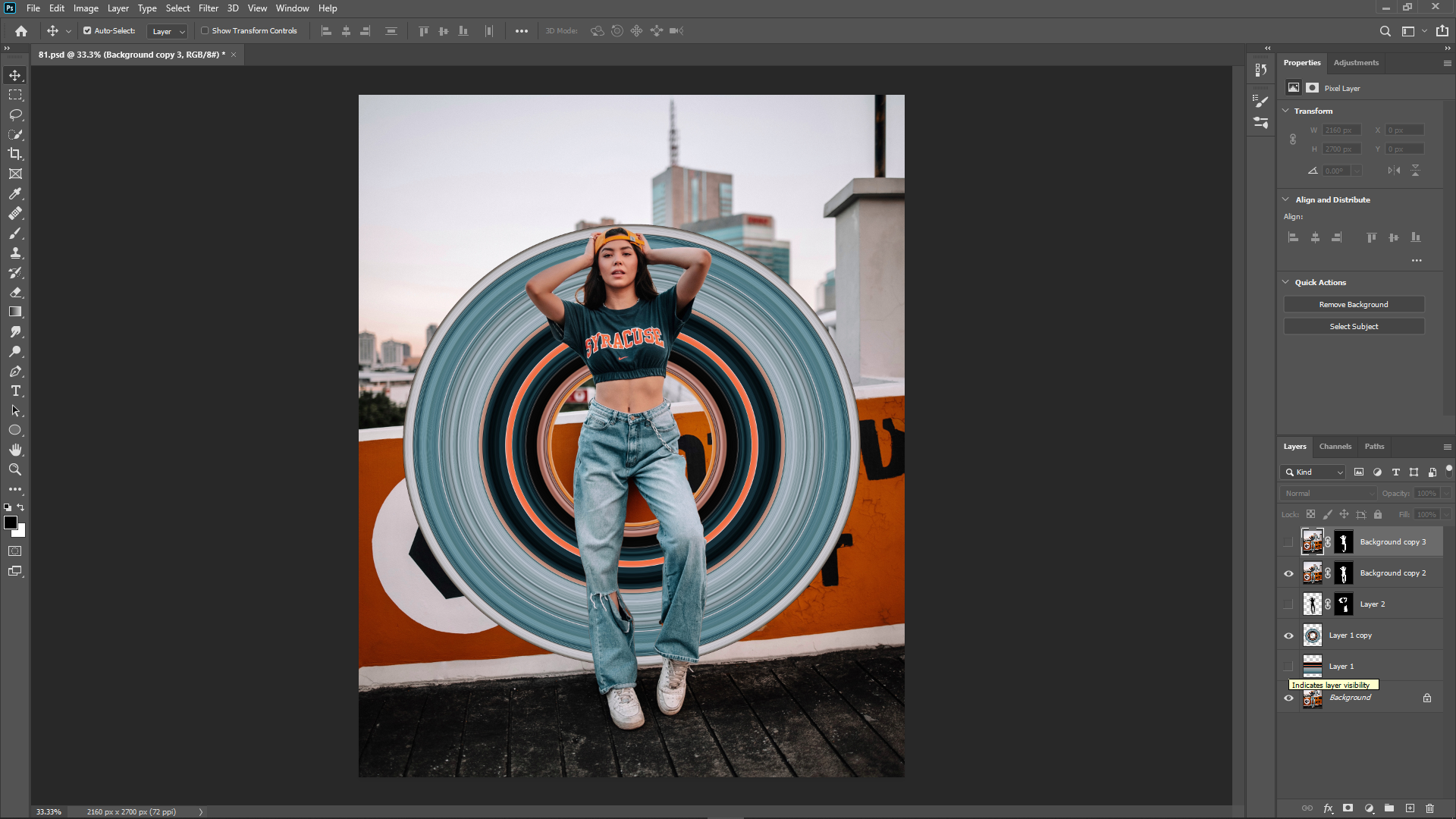Viewport: 1456px width, 819px height.
Task: Select the Frame tool
Action: coord(15,174)
